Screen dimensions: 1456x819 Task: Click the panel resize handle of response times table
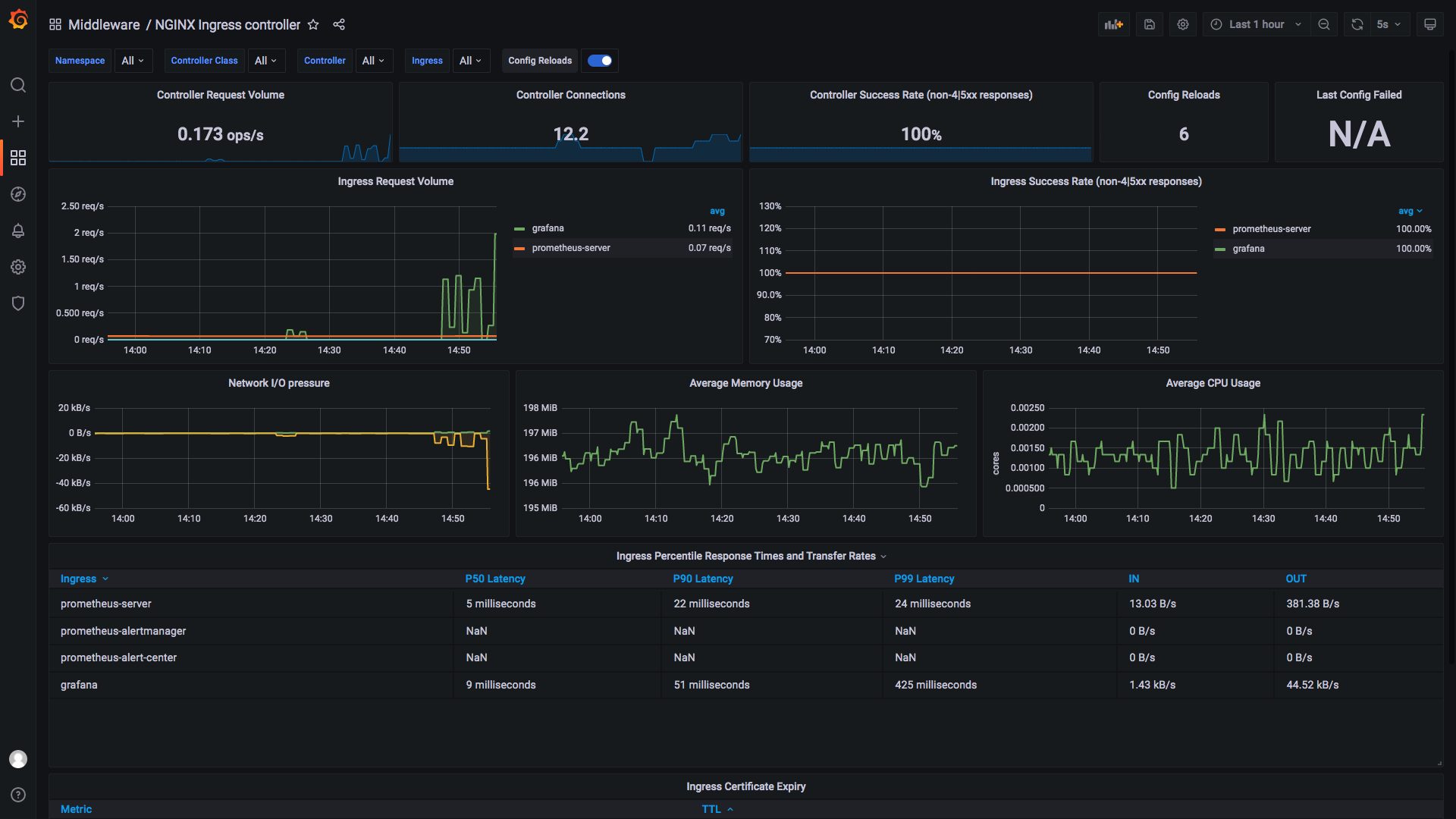click(x=1439, y=763)
